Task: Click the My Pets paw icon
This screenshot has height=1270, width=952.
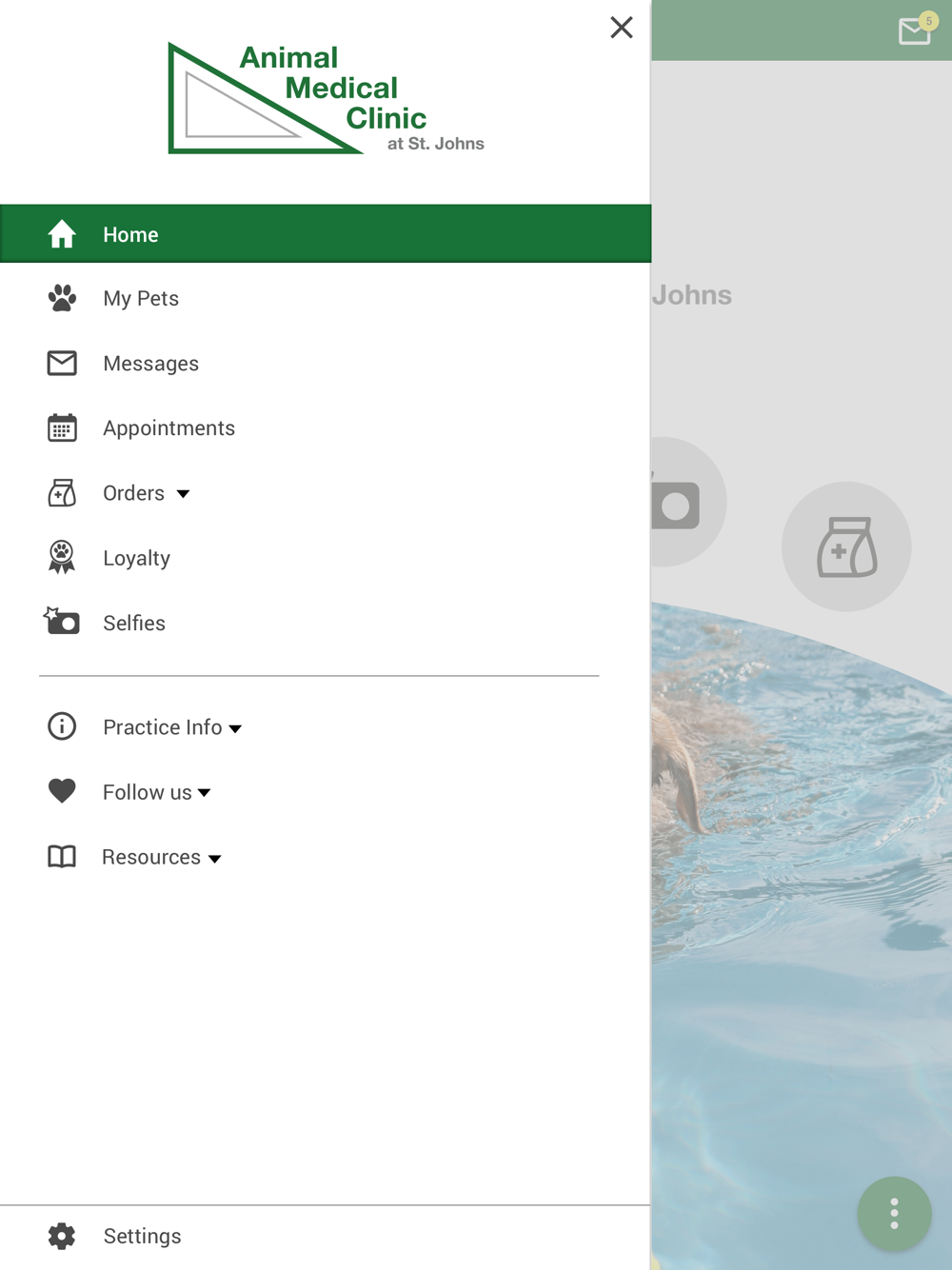Action: [x=62, y=299]
